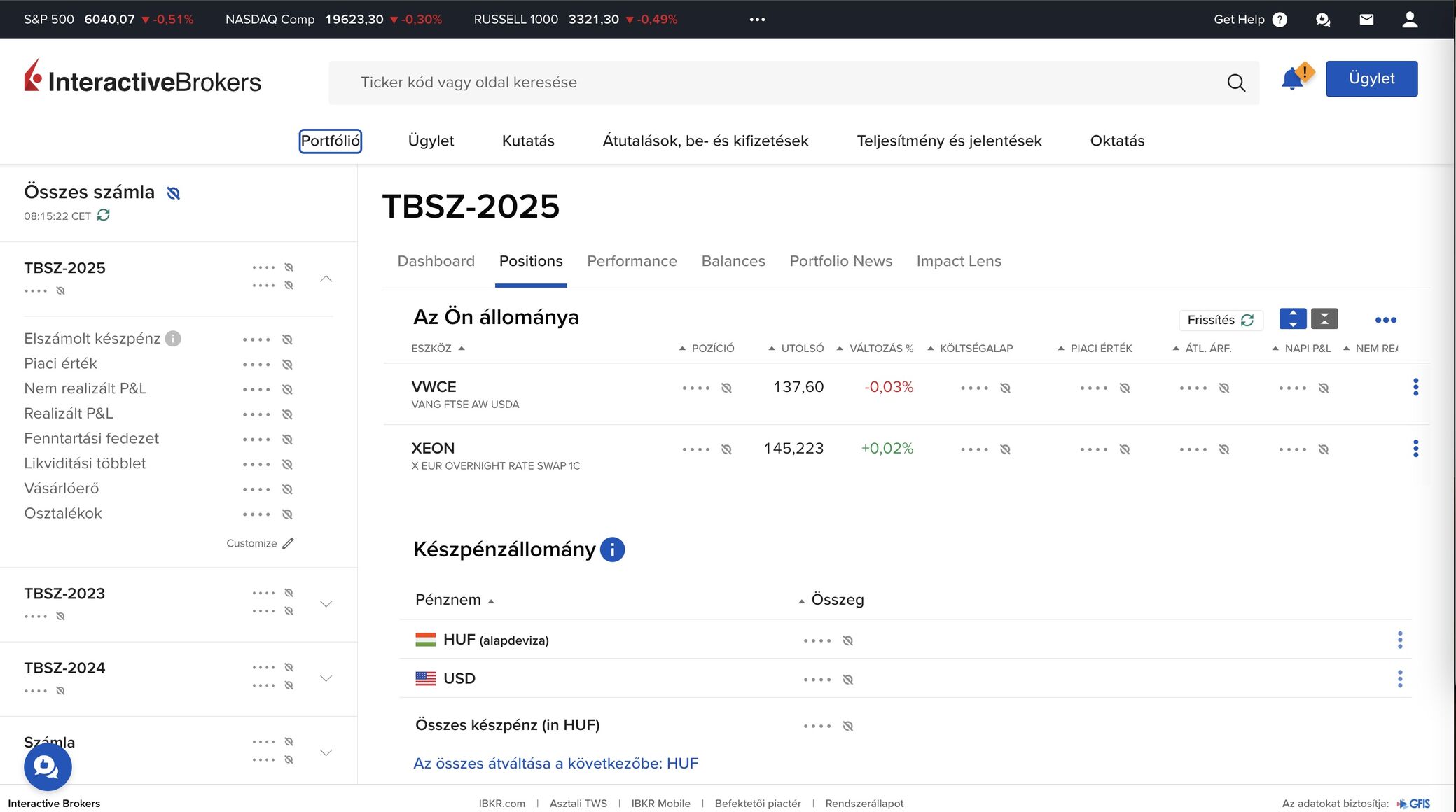The image size is (1456, 812).
Task: Open the mail messages icon
Action: pos(1366,20)
